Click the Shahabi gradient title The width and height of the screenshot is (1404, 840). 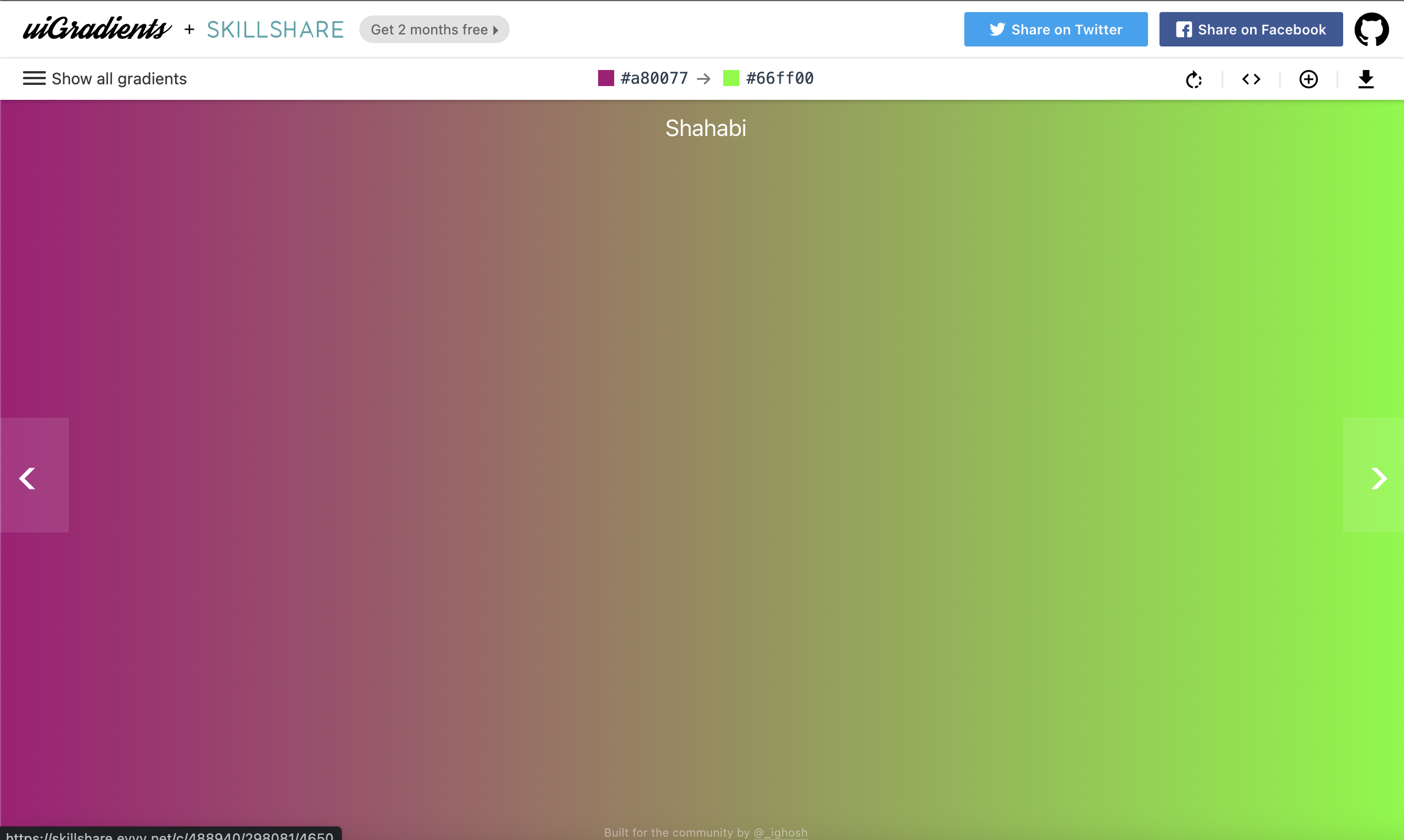pos(705,128)
